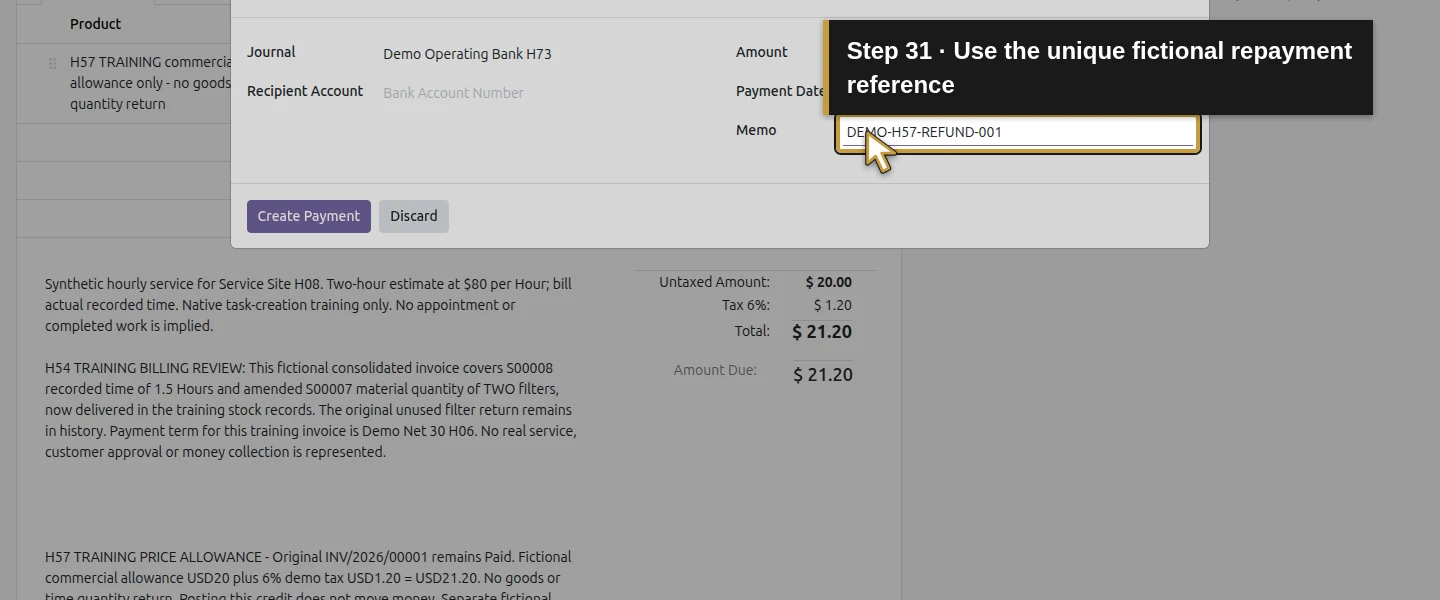Open the Journal field Demo Operating Bank H73
Screen dimensions: 1440x600
(467, 54)
